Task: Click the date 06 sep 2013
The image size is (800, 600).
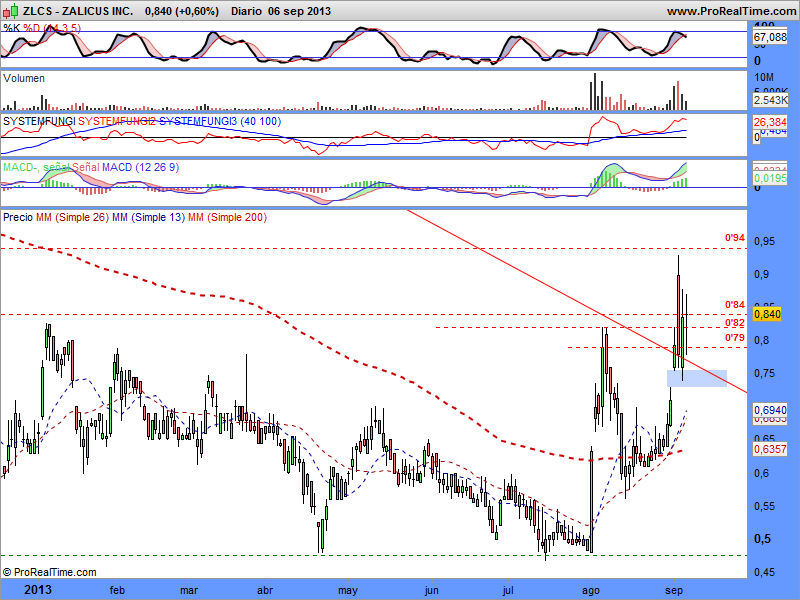Action: click(x=299, y=11)
